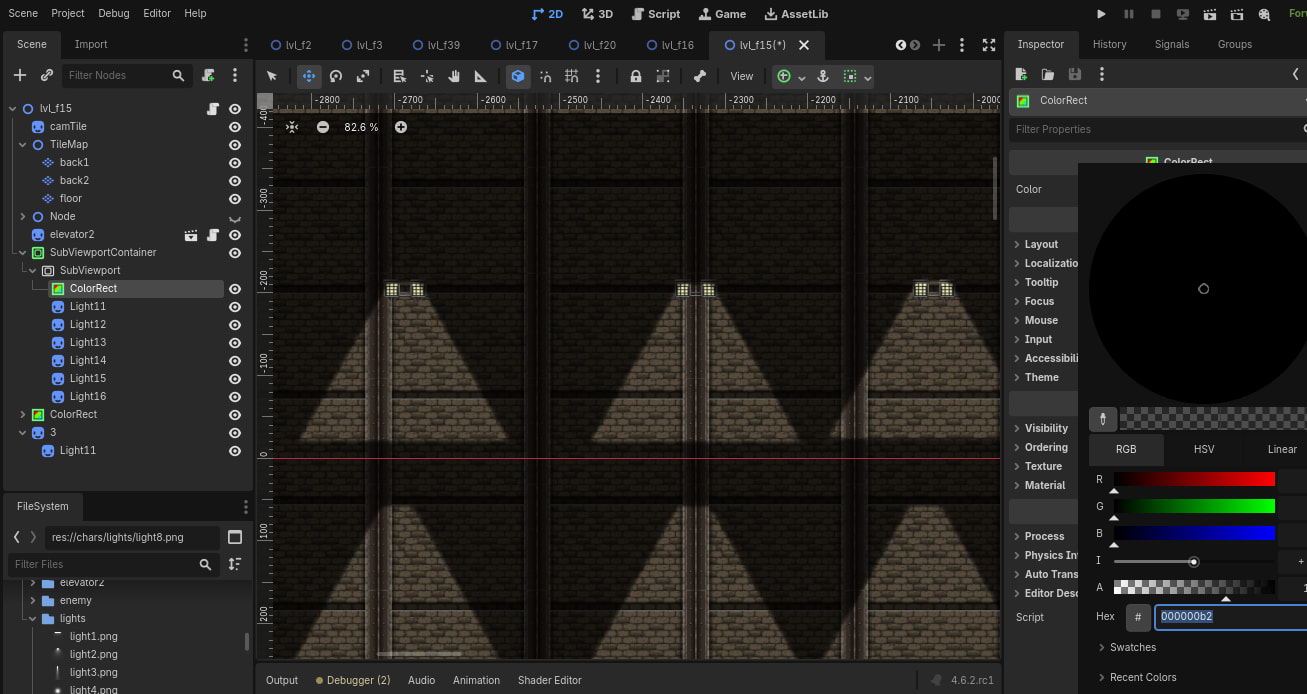Hide the camTile node

[235, 127]
